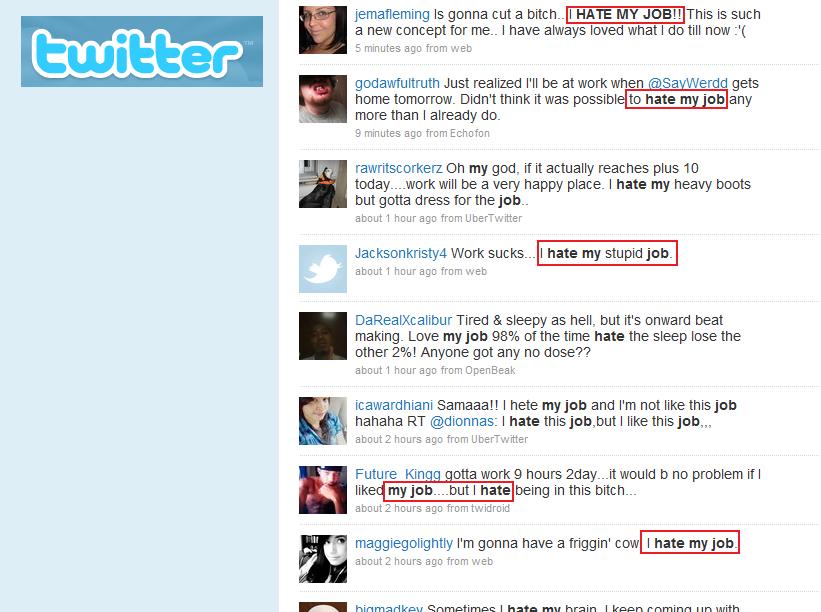Open the icawardhiani username link

pyautogui.click(x=394, y=405)
